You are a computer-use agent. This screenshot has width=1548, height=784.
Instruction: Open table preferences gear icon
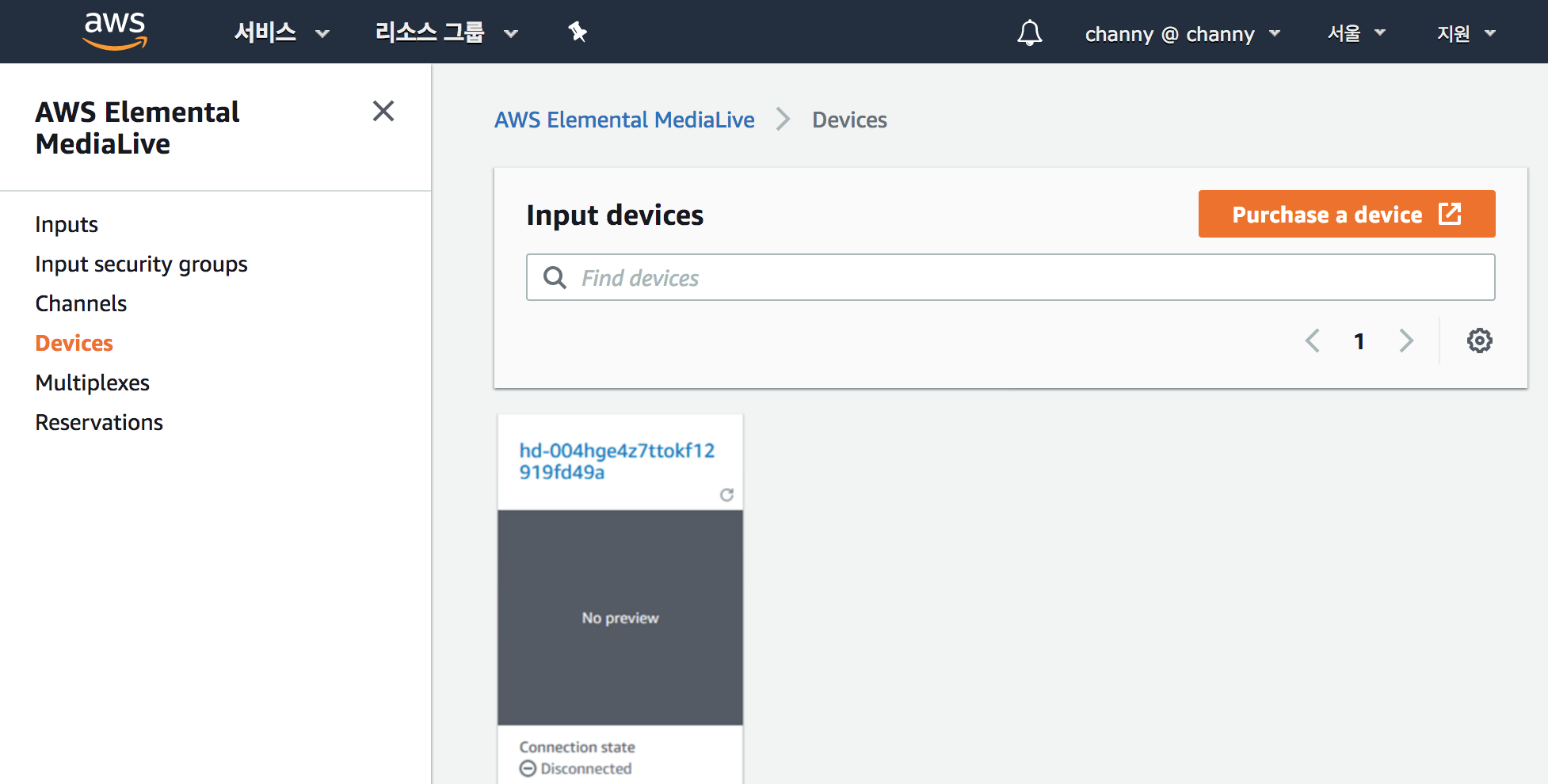tap(1479, 341)
